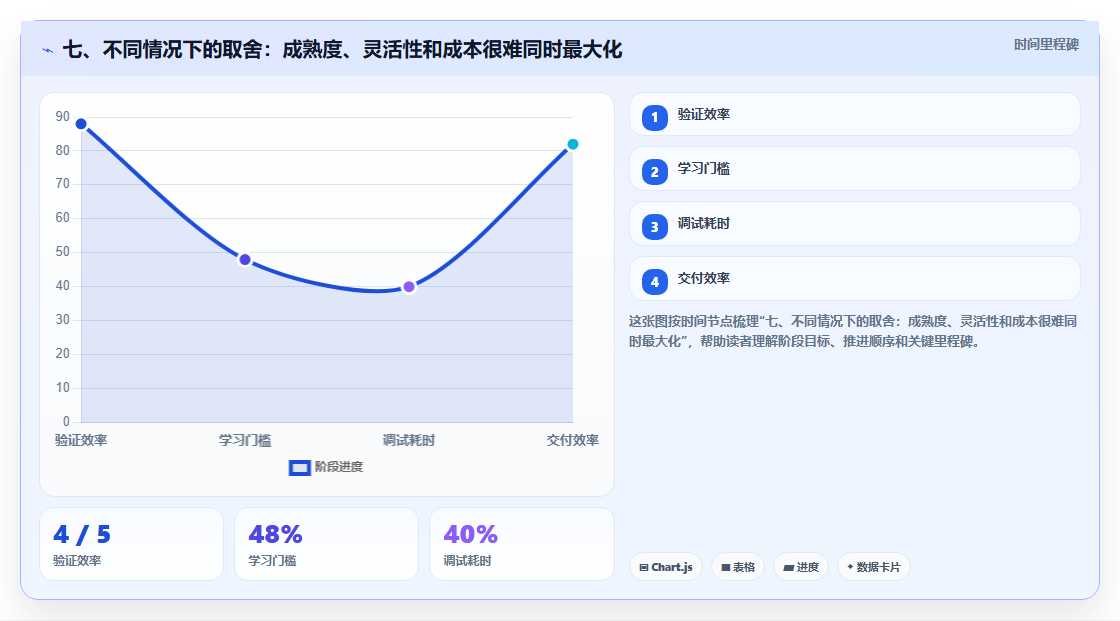Toggle the 阶段进度 legend swatch

click(299, 467)
